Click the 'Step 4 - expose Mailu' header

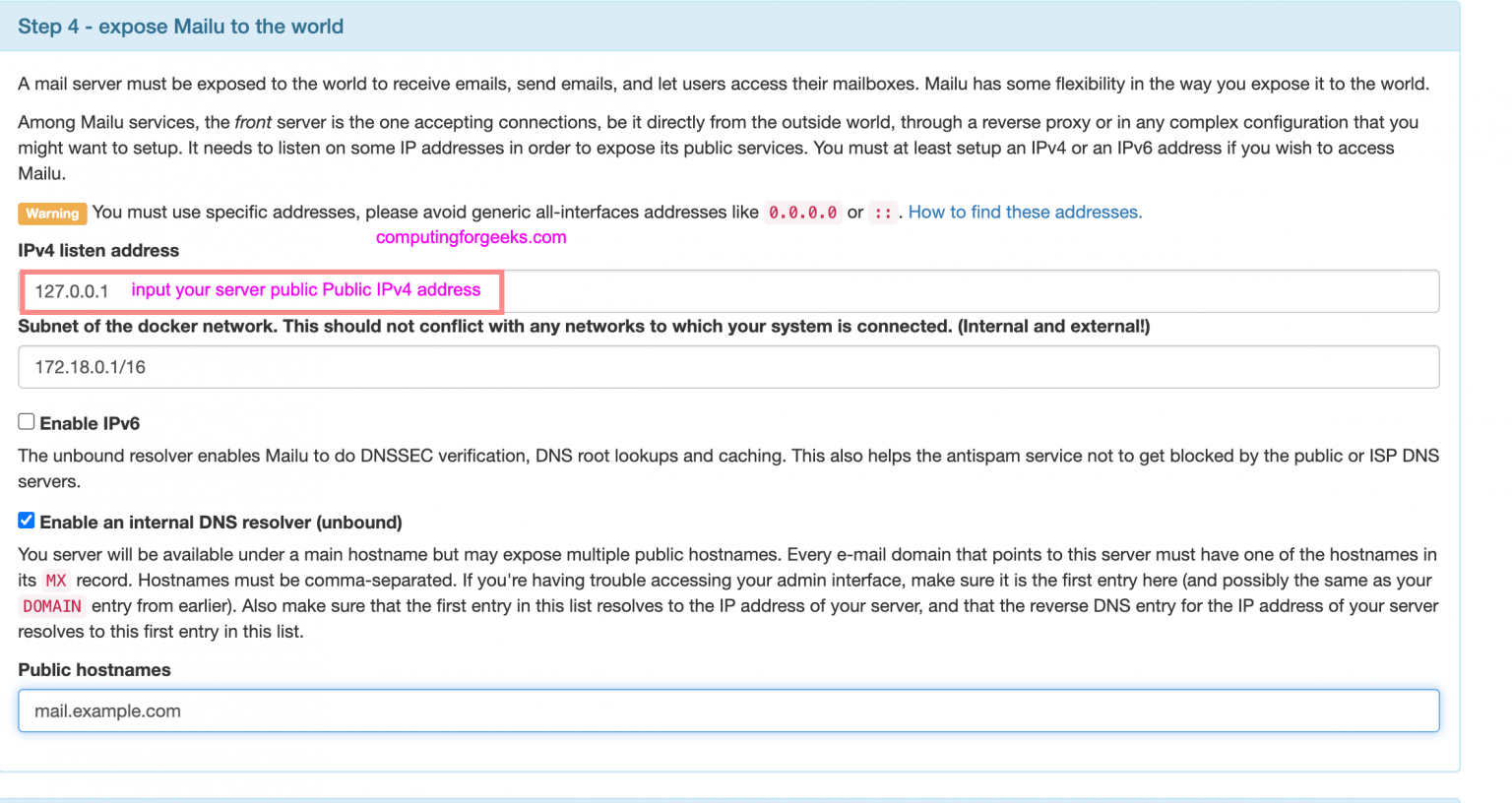180,27
